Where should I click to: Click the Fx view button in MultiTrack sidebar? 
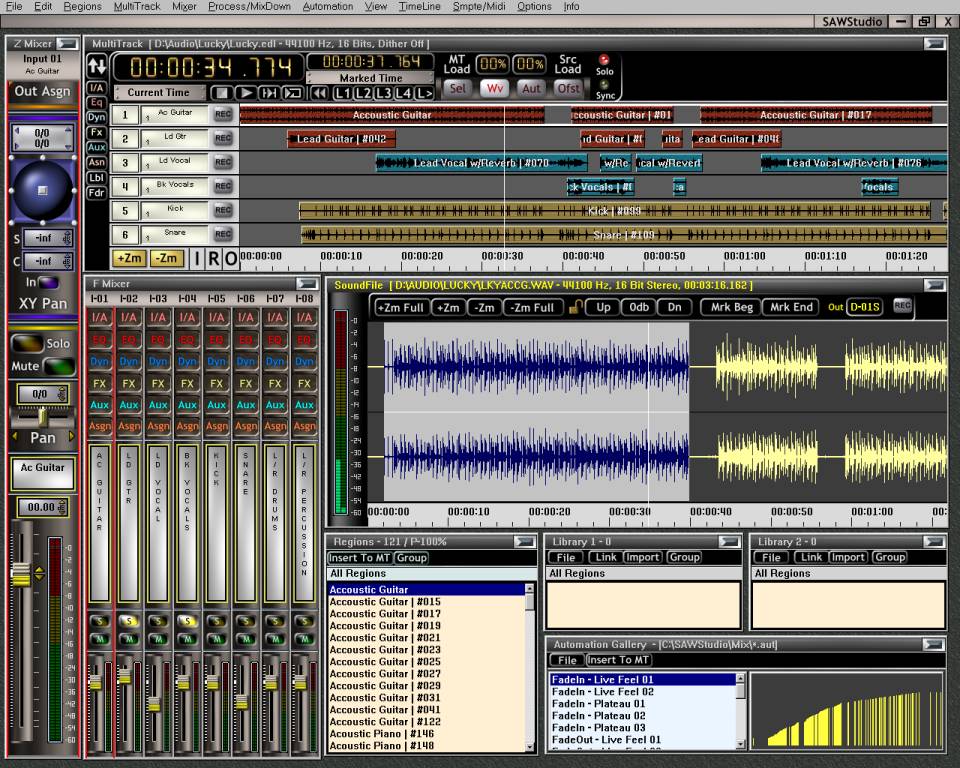(97, 132)
